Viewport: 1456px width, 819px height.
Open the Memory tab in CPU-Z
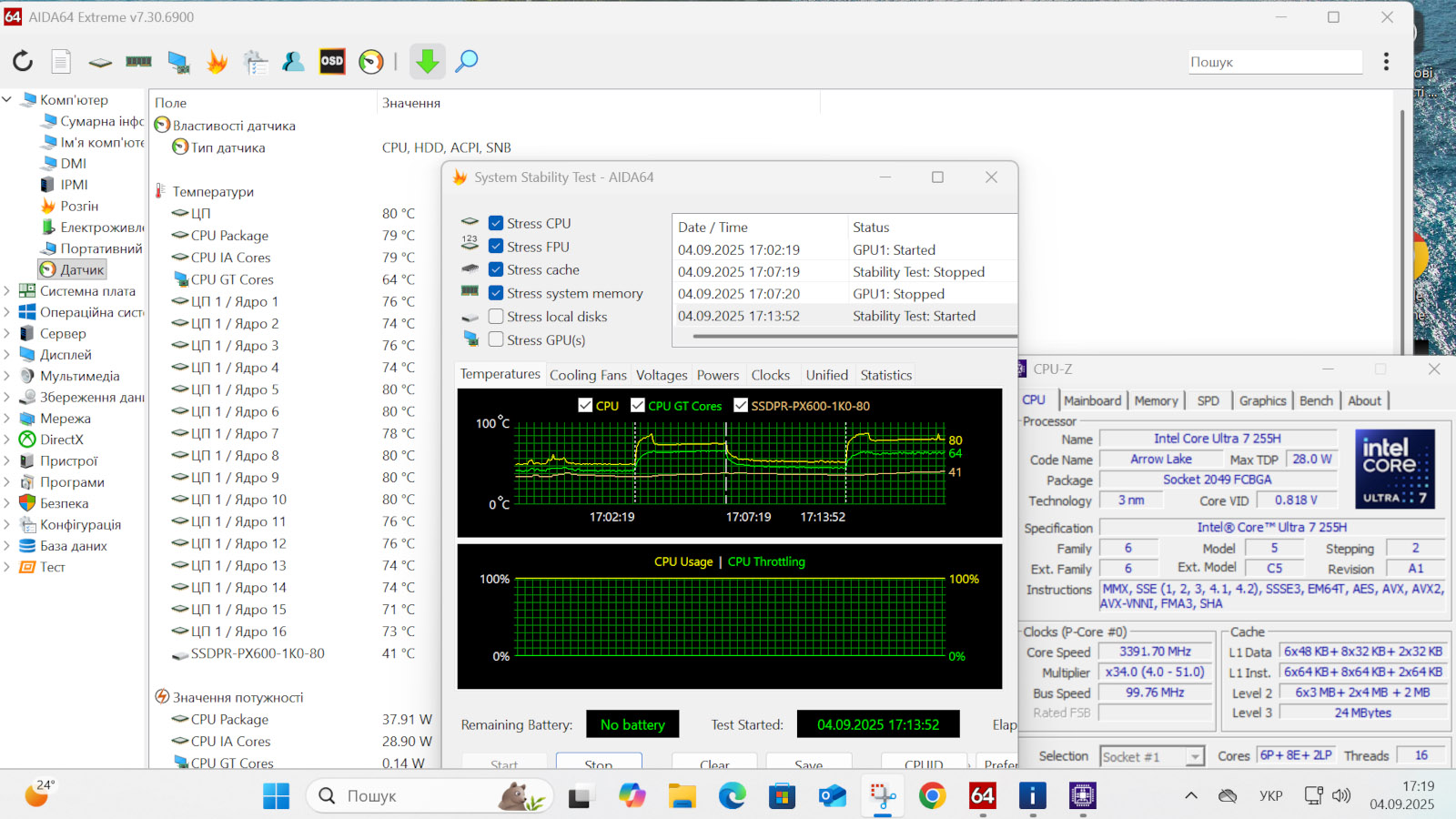(1156, 400)
